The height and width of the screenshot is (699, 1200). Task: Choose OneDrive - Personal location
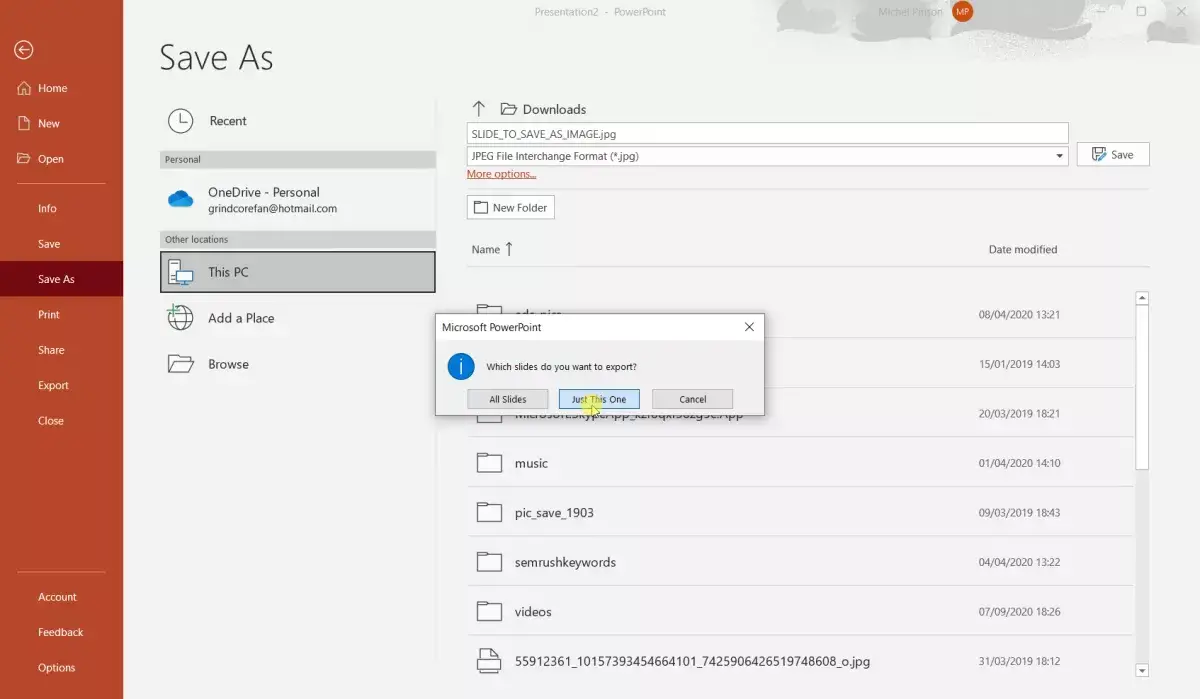[297, 200]
